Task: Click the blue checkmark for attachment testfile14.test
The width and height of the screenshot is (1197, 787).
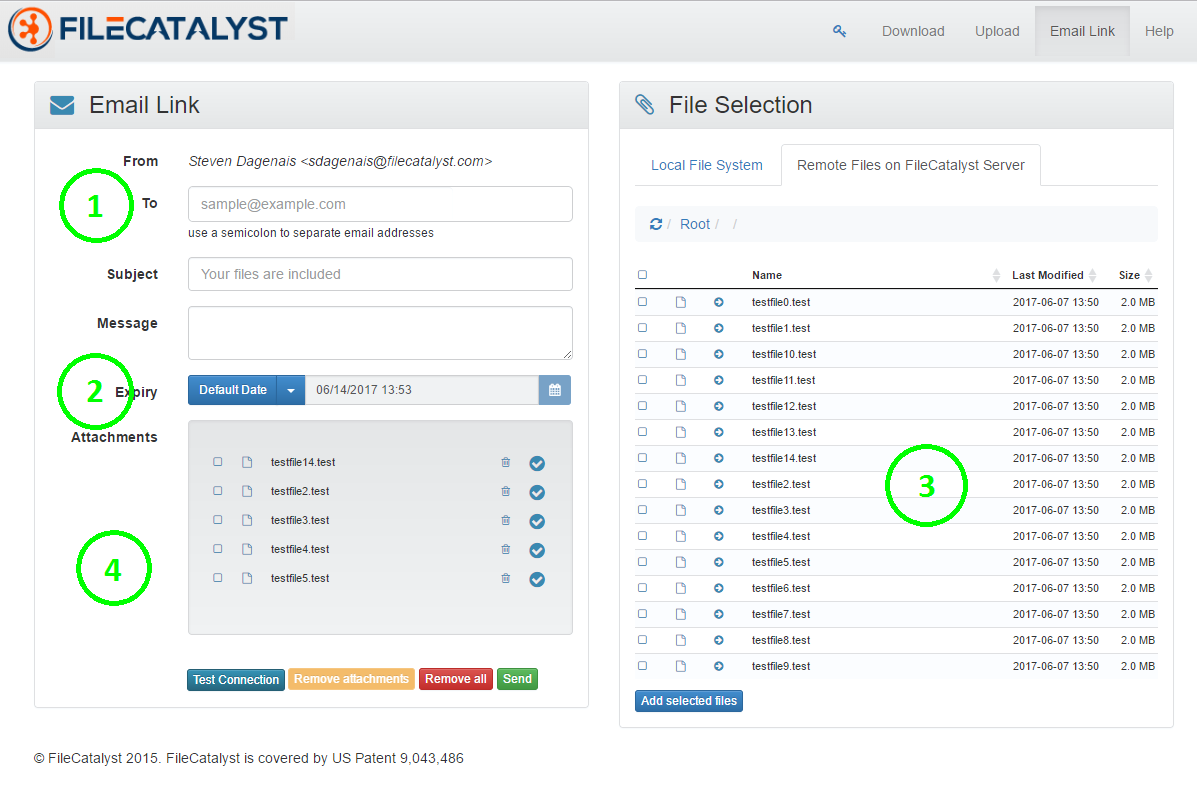Action: [537, 463]
